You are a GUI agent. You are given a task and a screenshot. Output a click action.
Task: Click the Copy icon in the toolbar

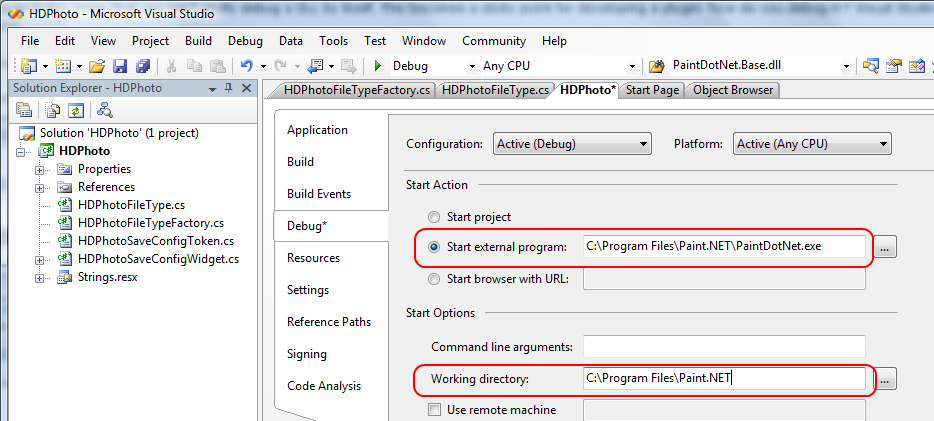point(194,66)
